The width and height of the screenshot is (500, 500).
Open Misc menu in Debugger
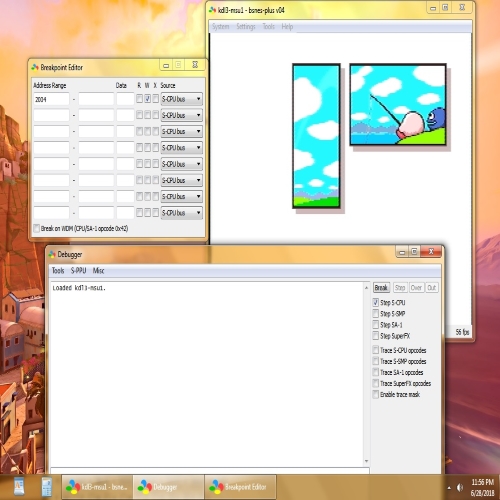(x=99, y=270)
